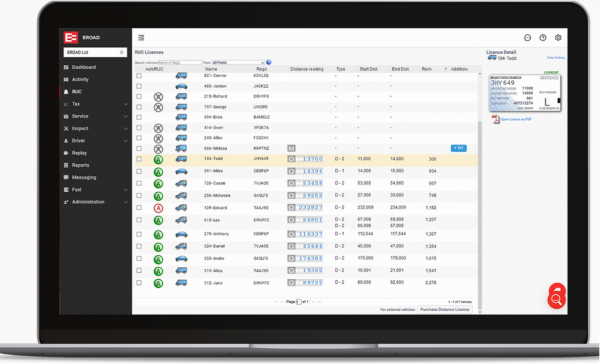The width and height of the screenshot is (600, 364).
Task: Click the manual M icon for Melissa
Action: [x=291, y=148]
